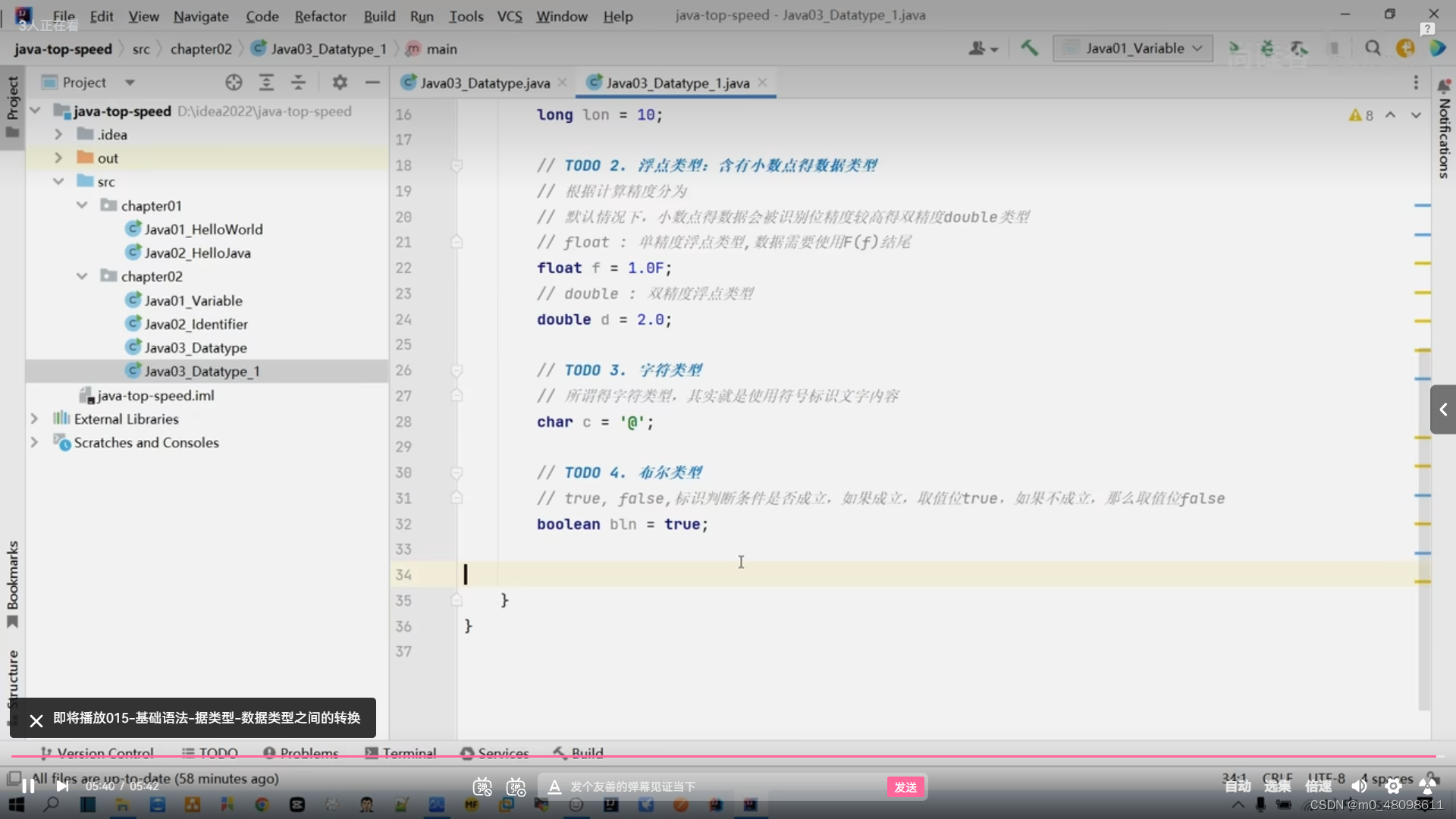Collapse all nodes in Project tree
Viewport: 1456px width, 819px height.
pos(298,82)
